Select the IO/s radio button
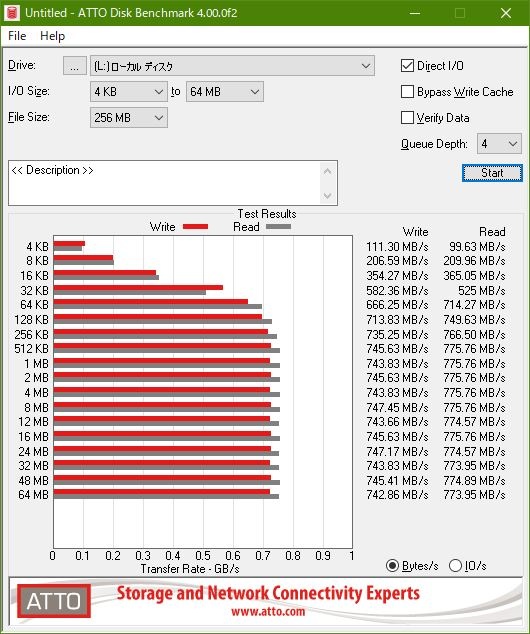Image resolution: width=530 pixels, height=634 pixels. [x=455, y=566]
